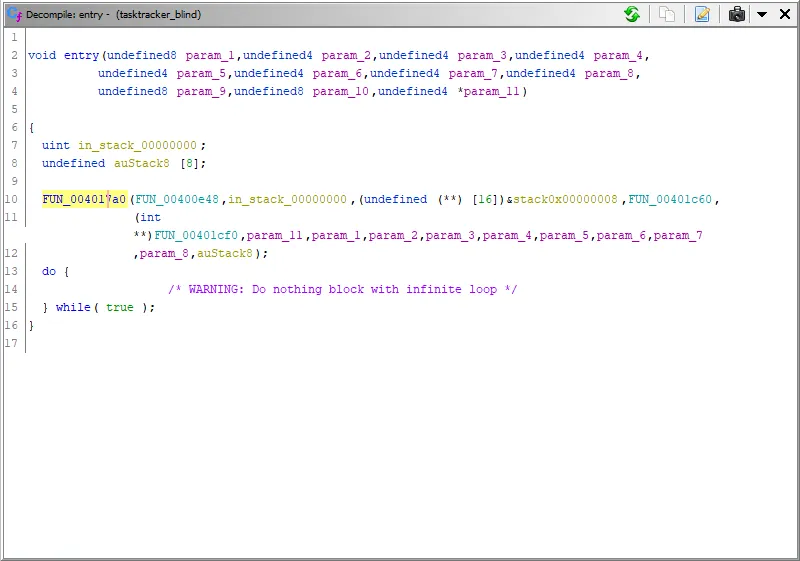
Task: Click the WARNING infinite loop comment
Action: [x=342, y=289]
